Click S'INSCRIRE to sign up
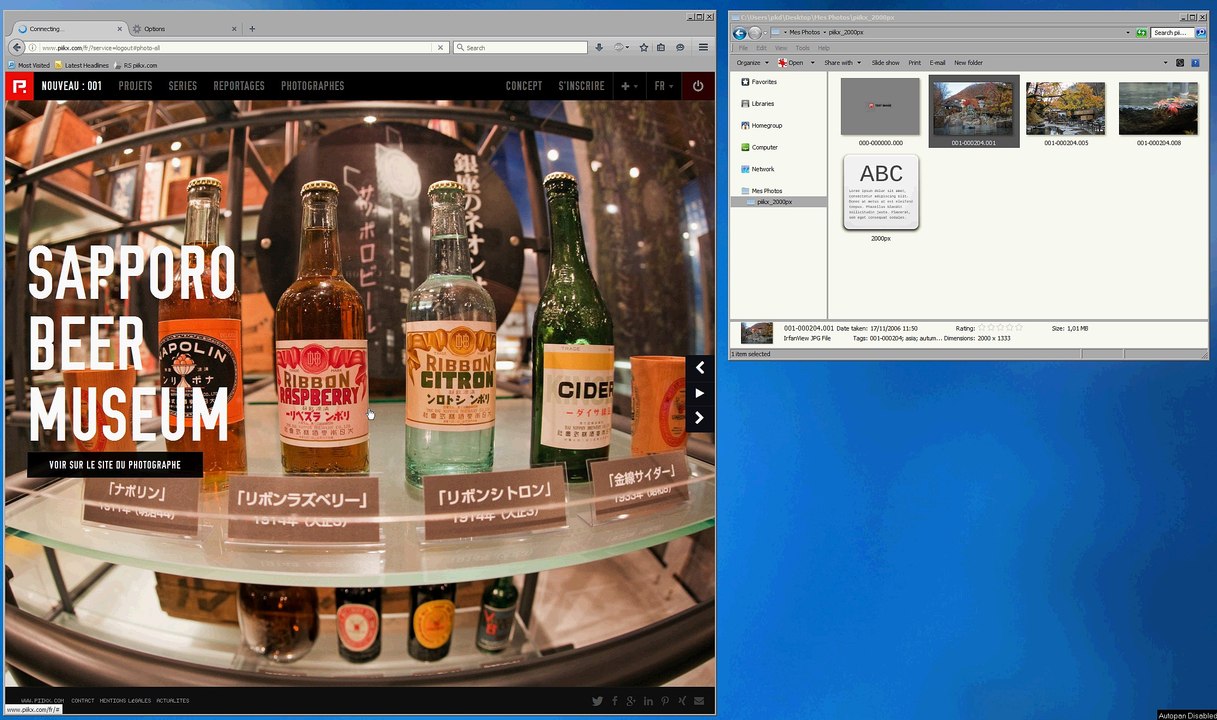This screenshot has width=1217, height=720. [x=581, y=86]
